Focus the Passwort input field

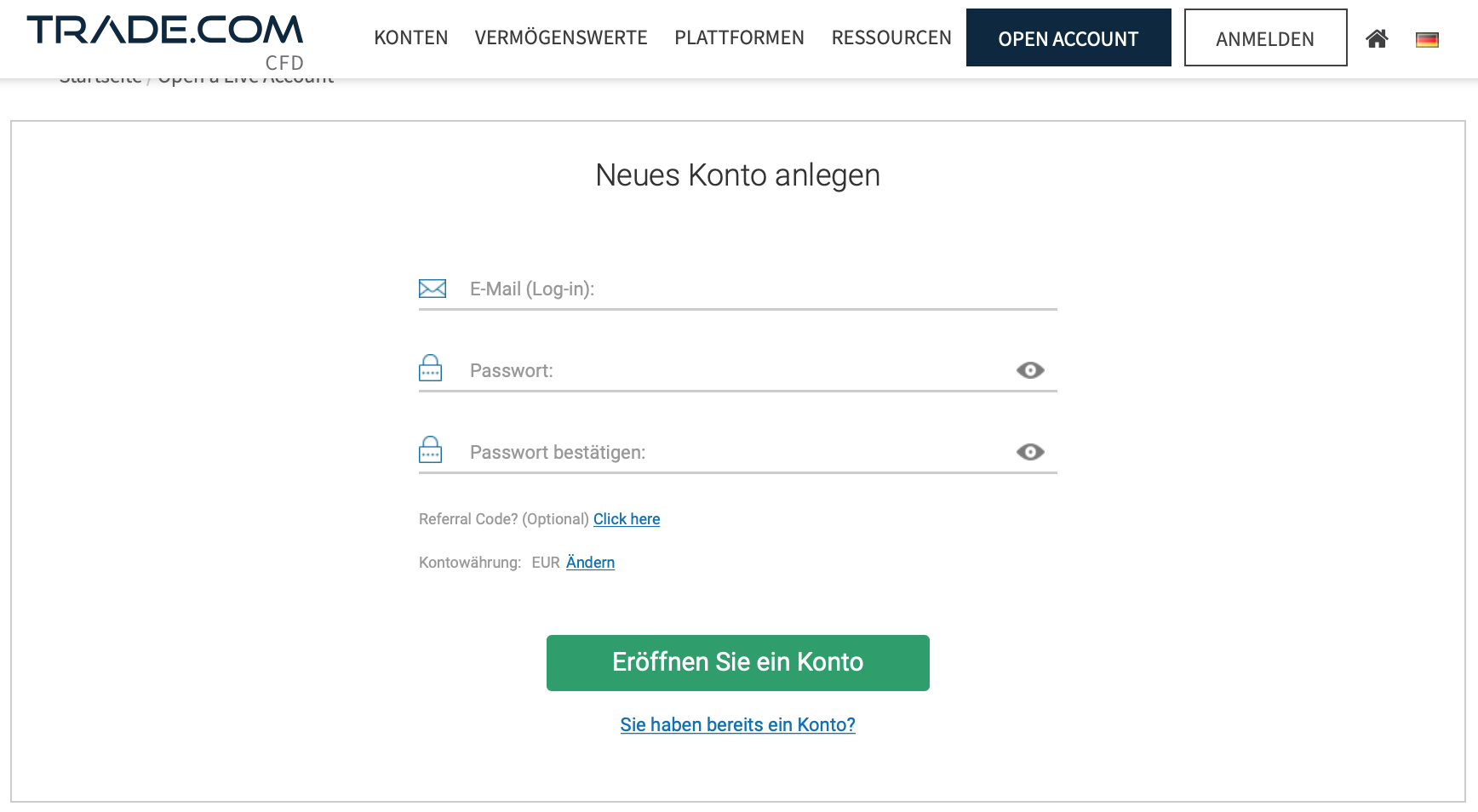tap(738, 371)
